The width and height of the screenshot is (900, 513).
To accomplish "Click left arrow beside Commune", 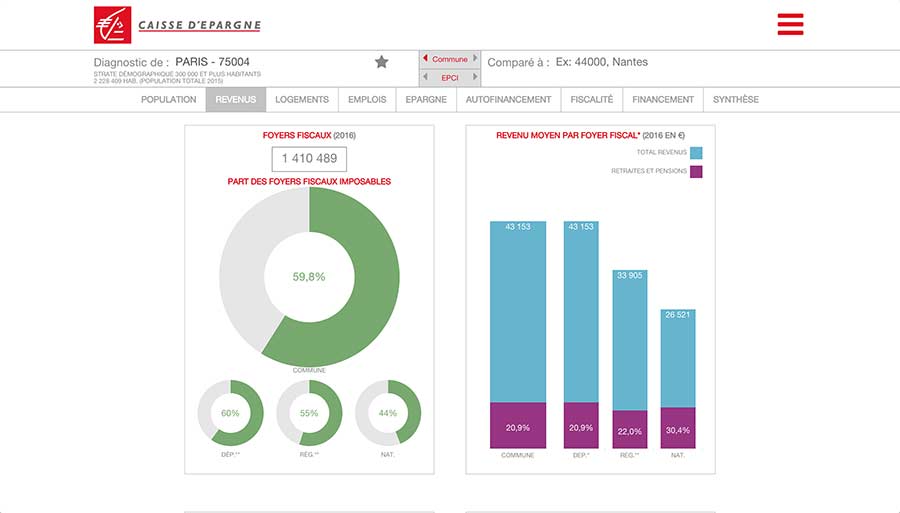I will (425, 59).
